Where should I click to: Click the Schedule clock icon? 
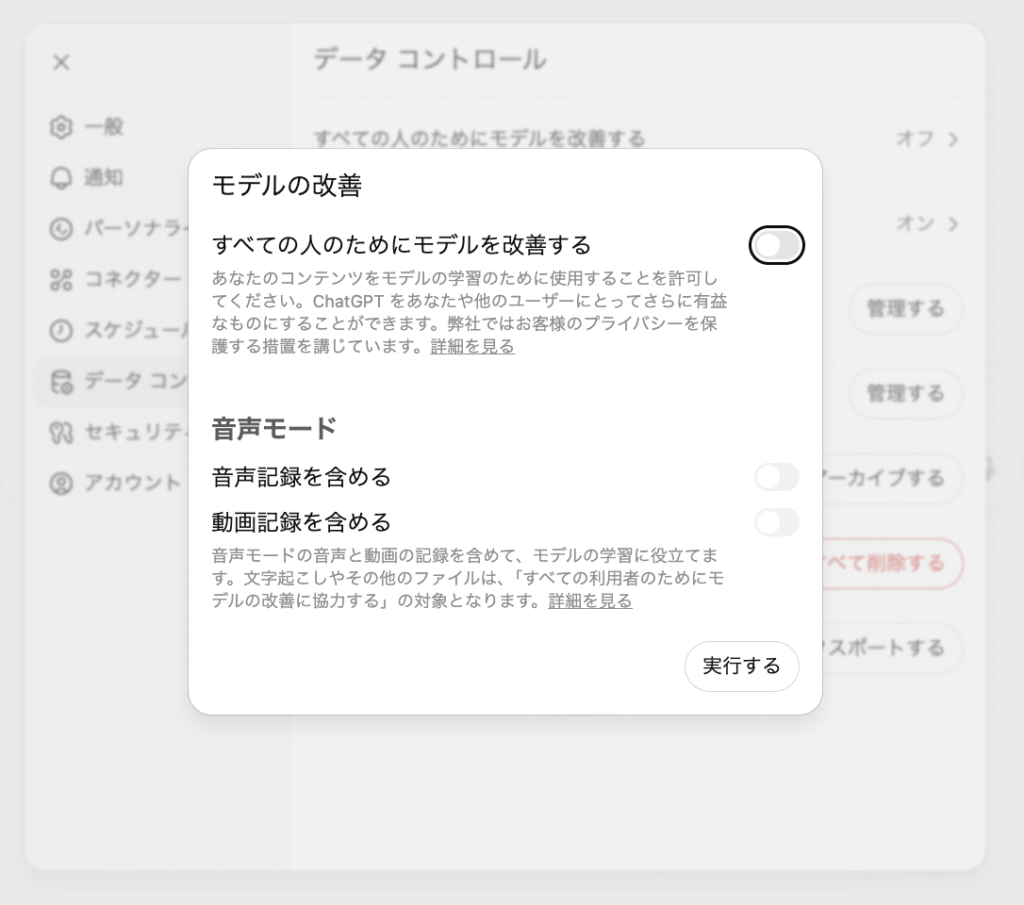61,330
